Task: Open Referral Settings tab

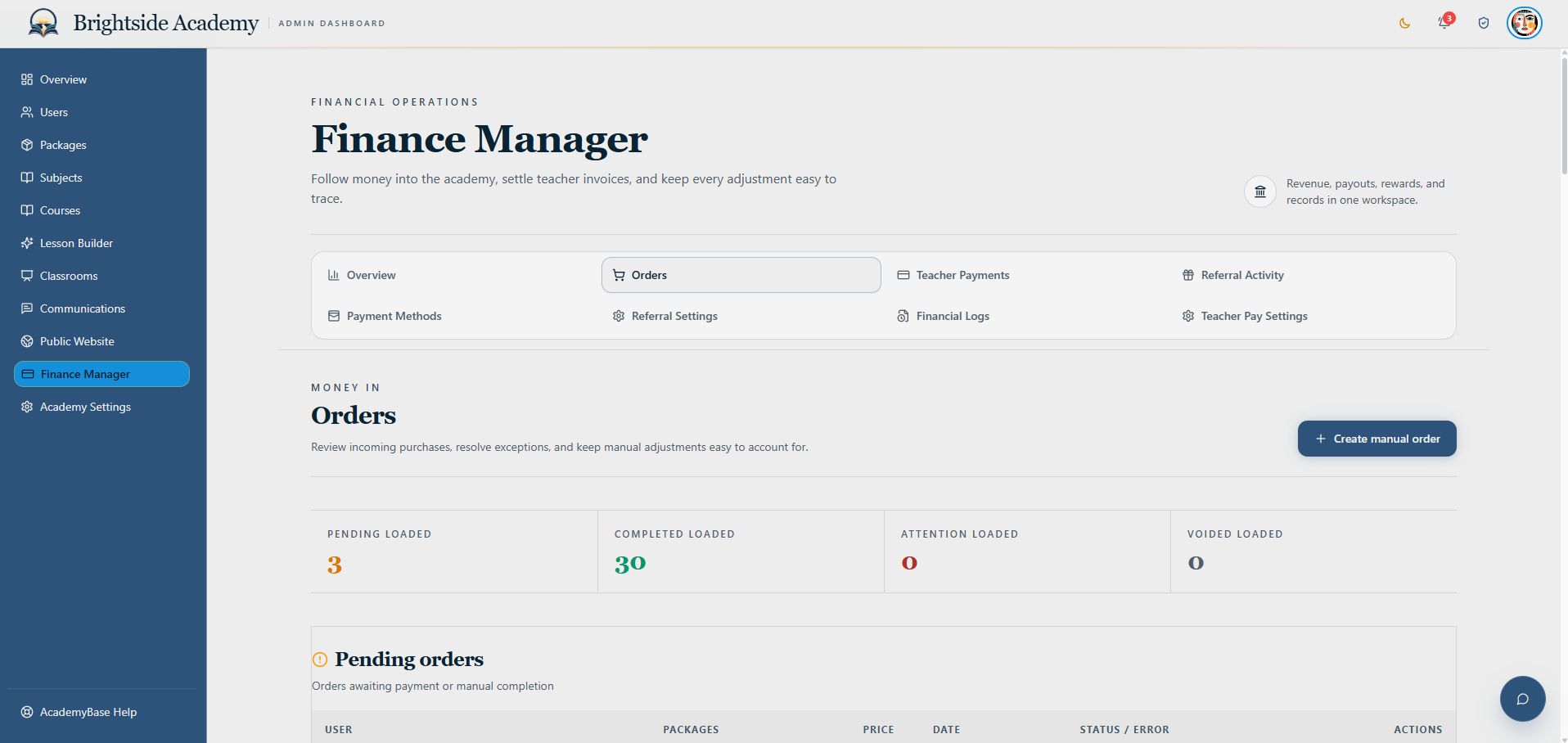Action: pos(741,316)
